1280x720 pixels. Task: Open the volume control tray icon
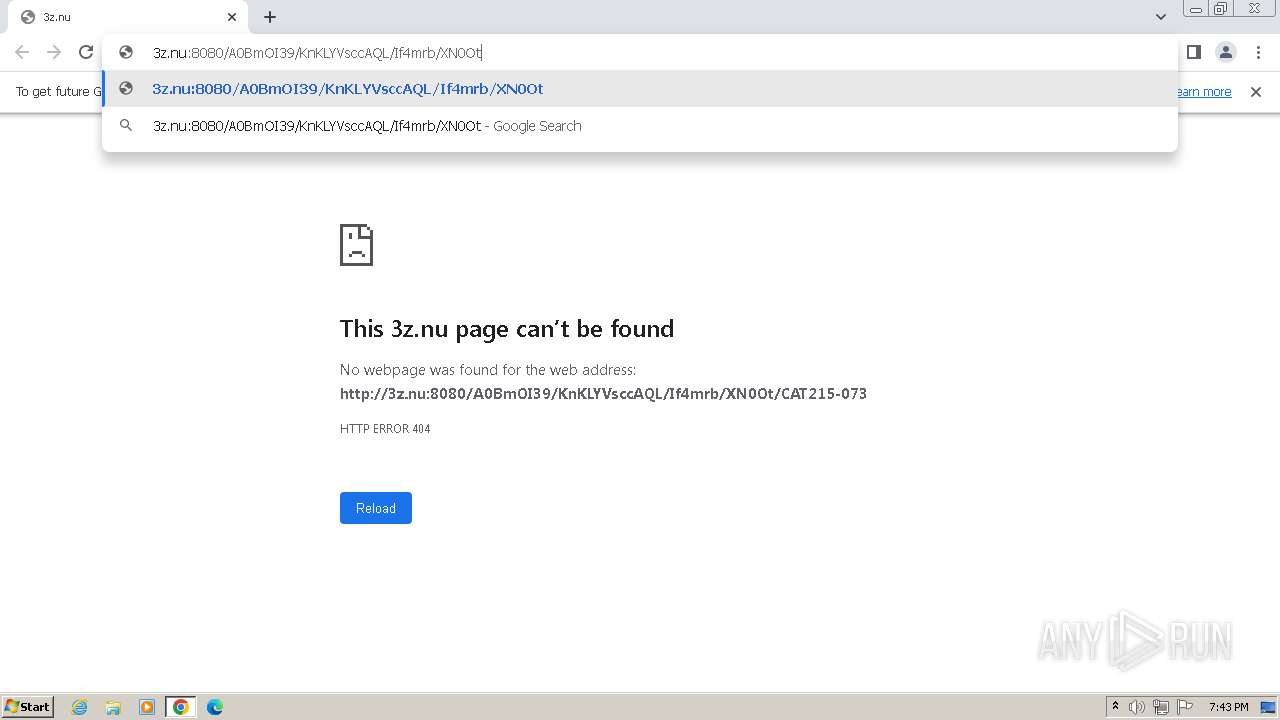point(1137,707)
